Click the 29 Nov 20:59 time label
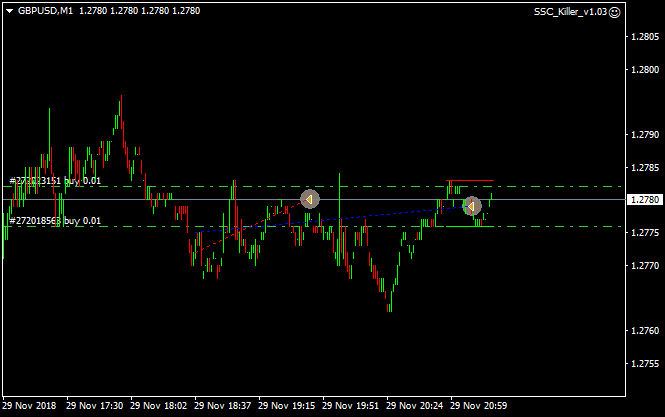Image resolution: width=665 pixels, height=417 pixels. [x=479, y=406]
